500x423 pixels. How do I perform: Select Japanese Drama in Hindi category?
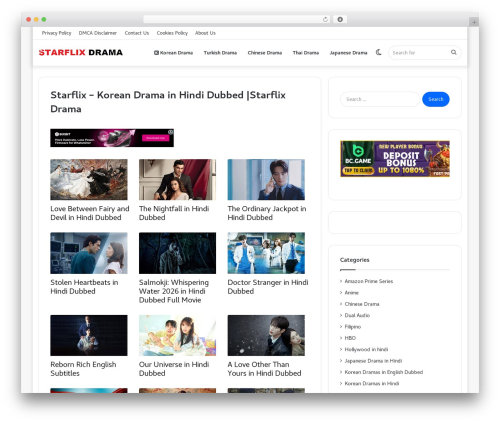coord(373,361)
